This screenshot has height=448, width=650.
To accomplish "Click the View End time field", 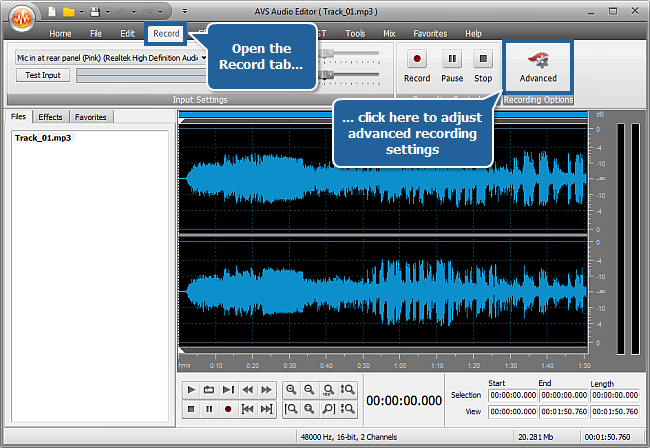I will coord(564,412).
